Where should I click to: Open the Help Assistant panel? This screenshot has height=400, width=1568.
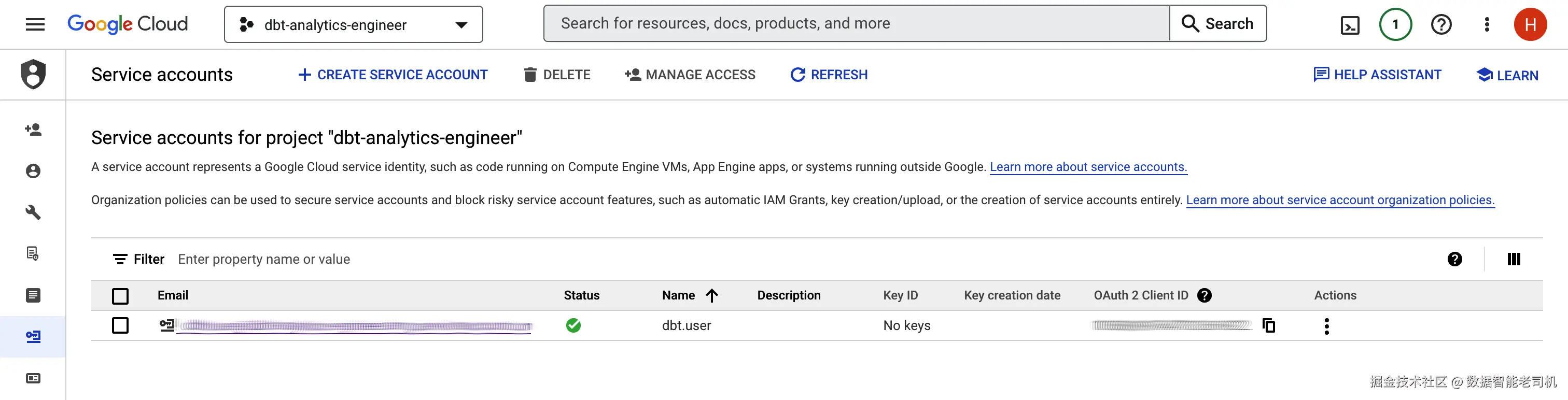coord(1377,75)
